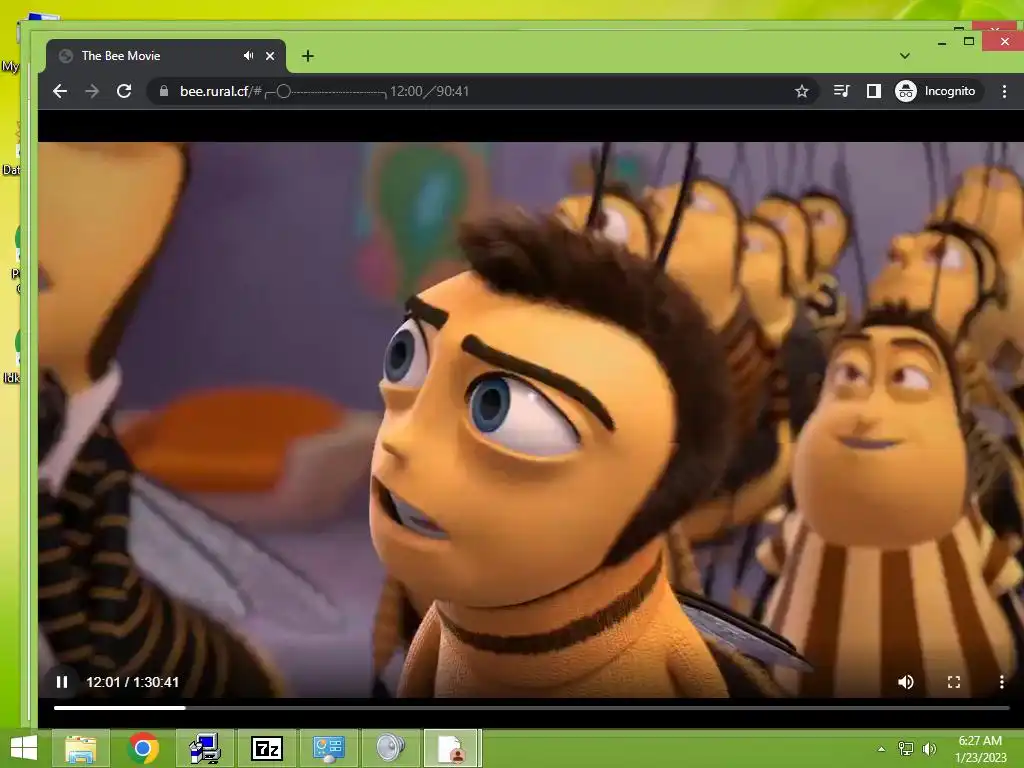View site lock information
Screen dimensions: 1024x768
click(164, 91)
